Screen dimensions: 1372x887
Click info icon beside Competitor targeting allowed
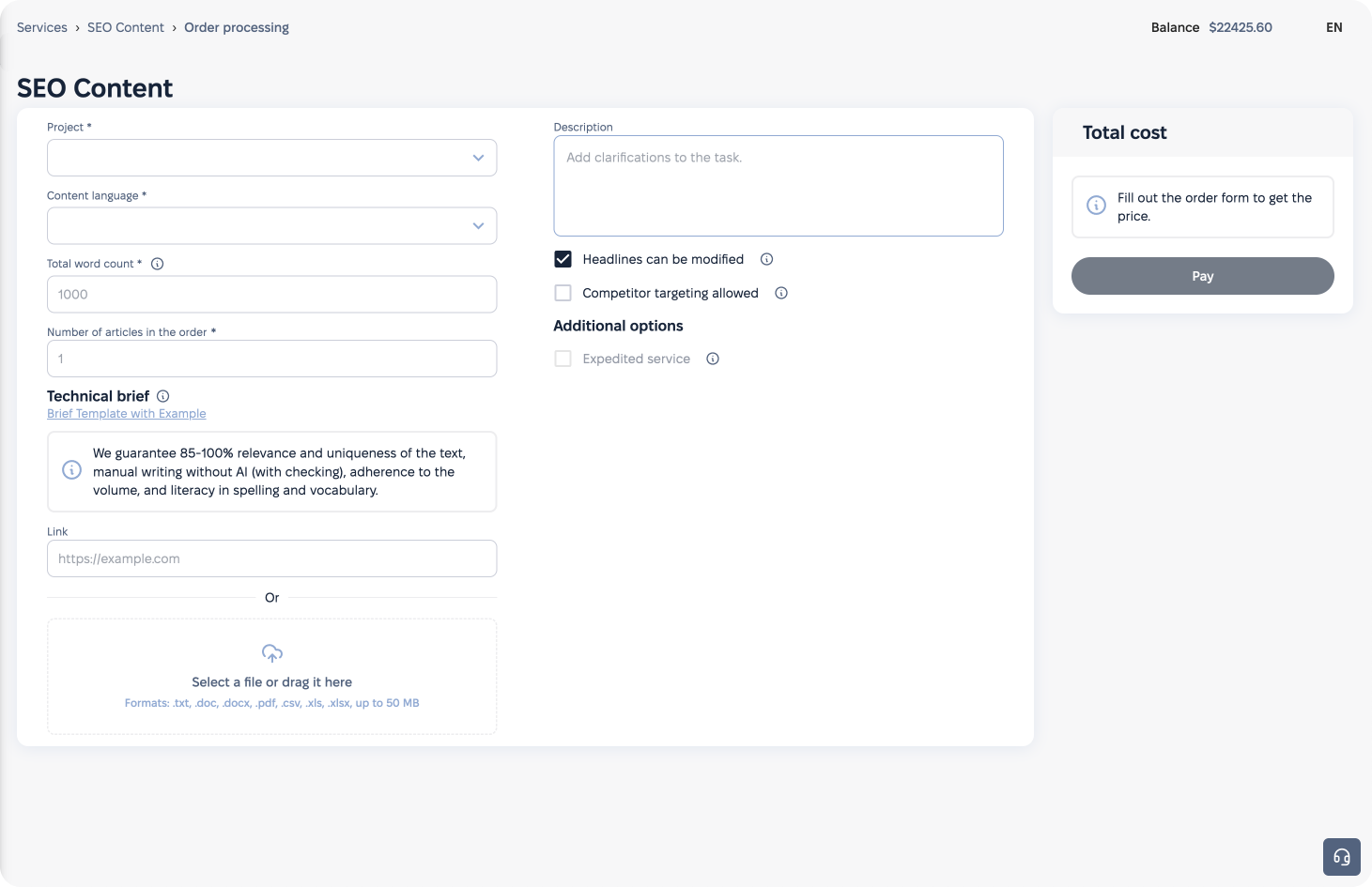point(781,293)
